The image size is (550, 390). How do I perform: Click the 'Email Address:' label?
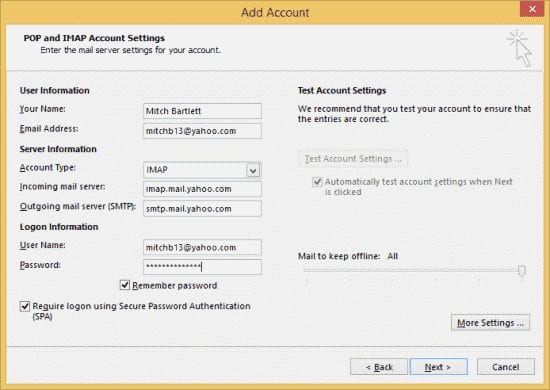click(49, 129)
